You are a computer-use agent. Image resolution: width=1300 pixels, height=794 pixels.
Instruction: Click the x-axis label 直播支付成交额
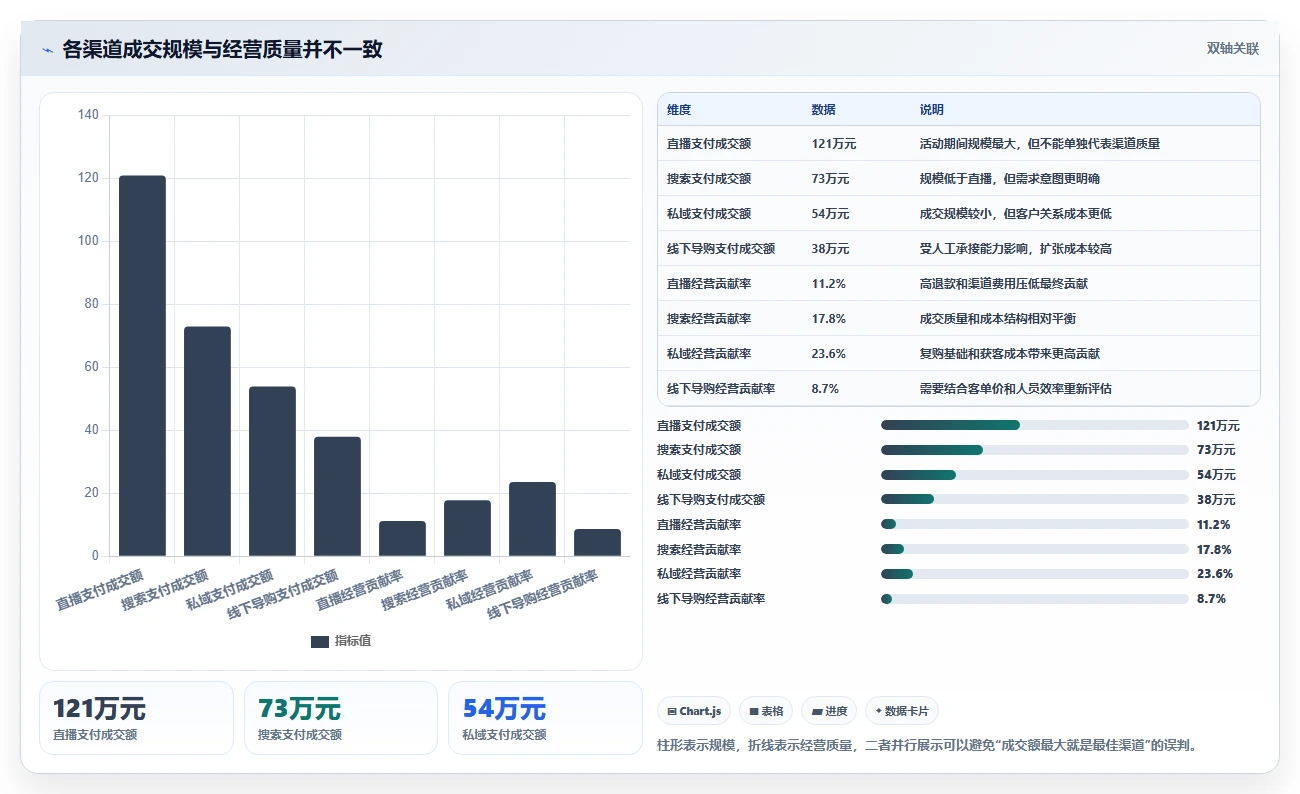tap(100, 590)
